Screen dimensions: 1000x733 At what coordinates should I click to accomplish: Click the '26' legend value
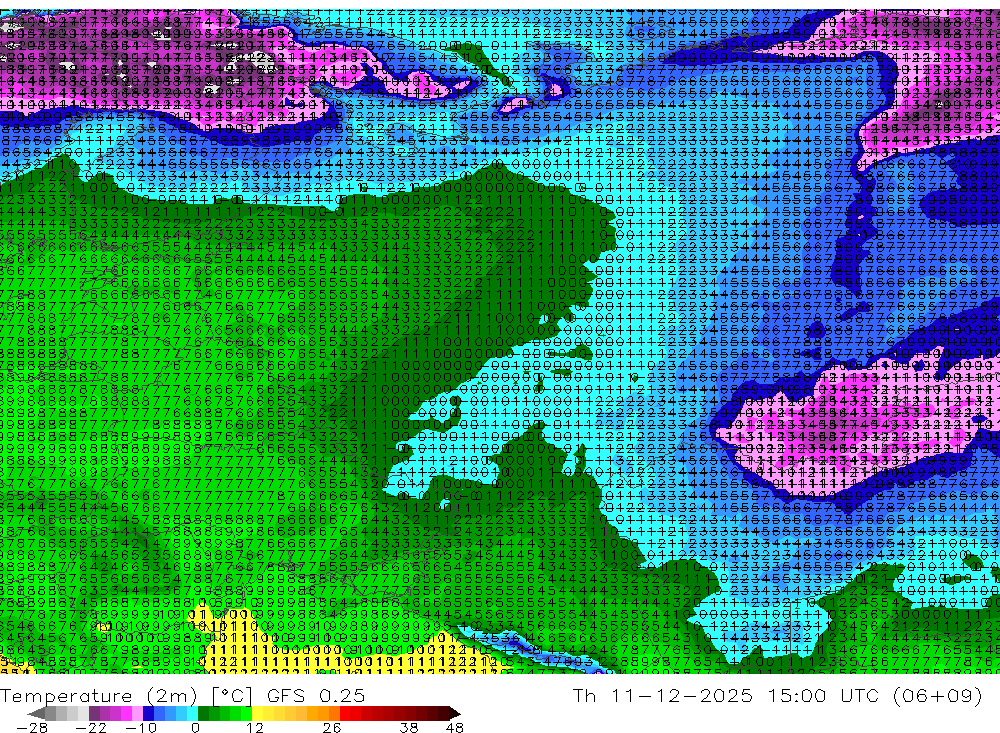click(332, 728)
